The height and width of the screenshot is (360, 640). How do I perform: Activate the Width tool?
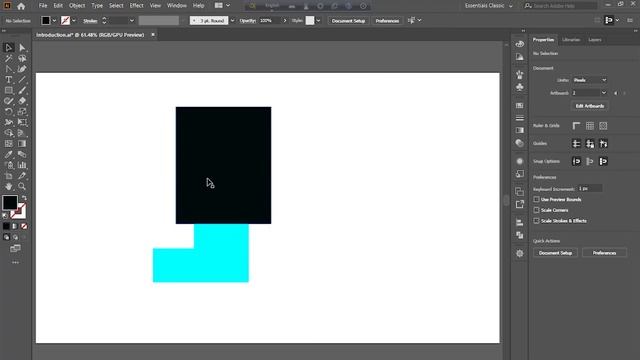point(9,122)
